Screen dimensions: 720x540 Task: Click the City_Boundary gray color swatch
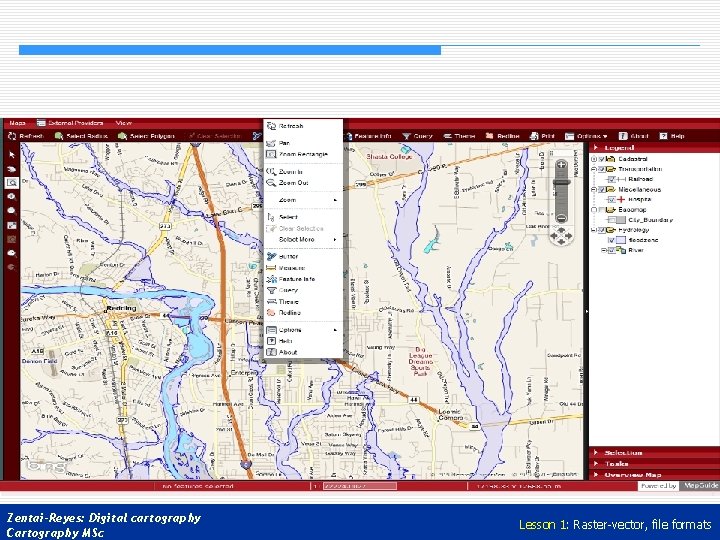pos(621,219)
